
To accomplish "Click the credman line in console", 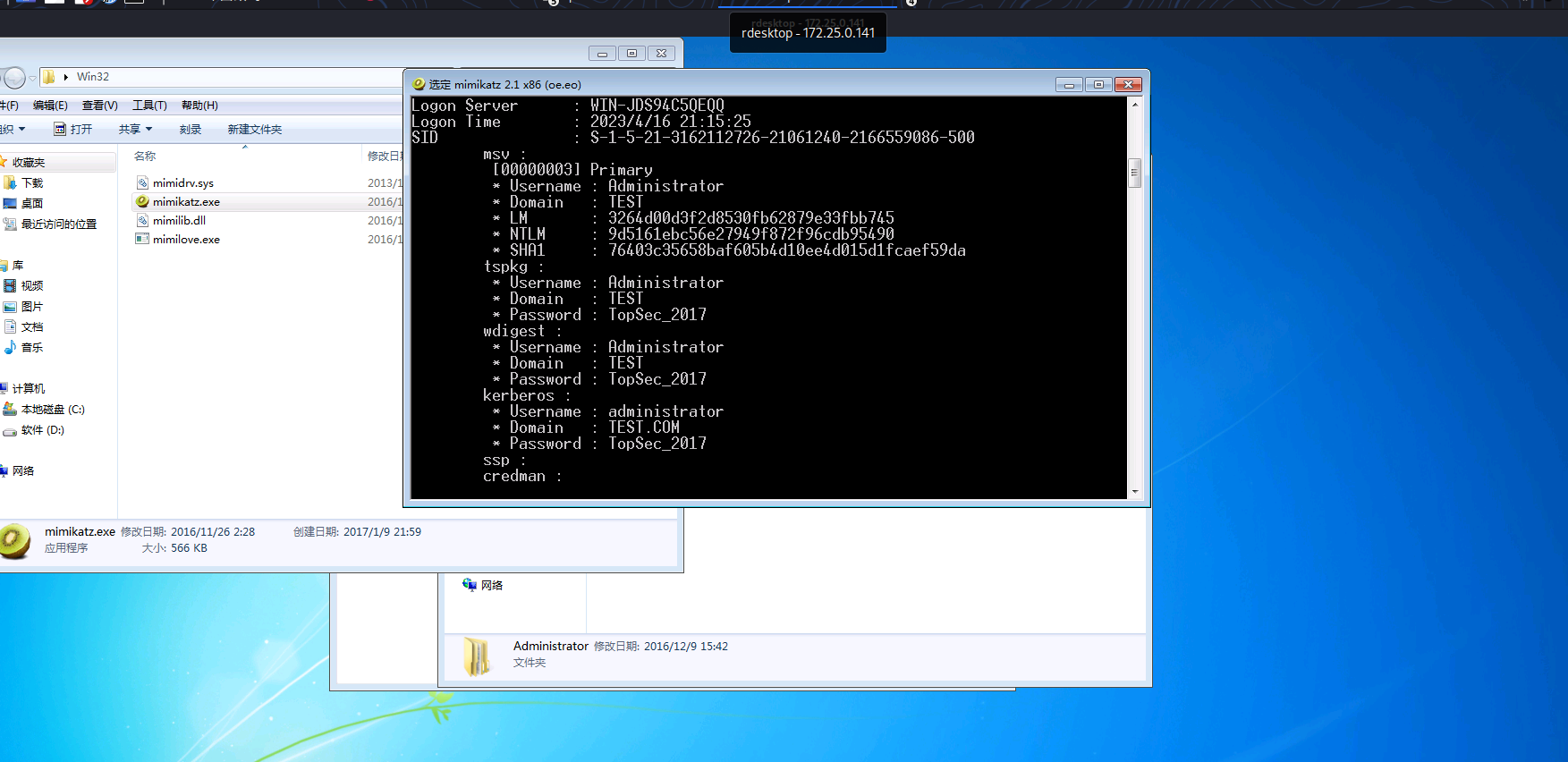I will point(522,476).
